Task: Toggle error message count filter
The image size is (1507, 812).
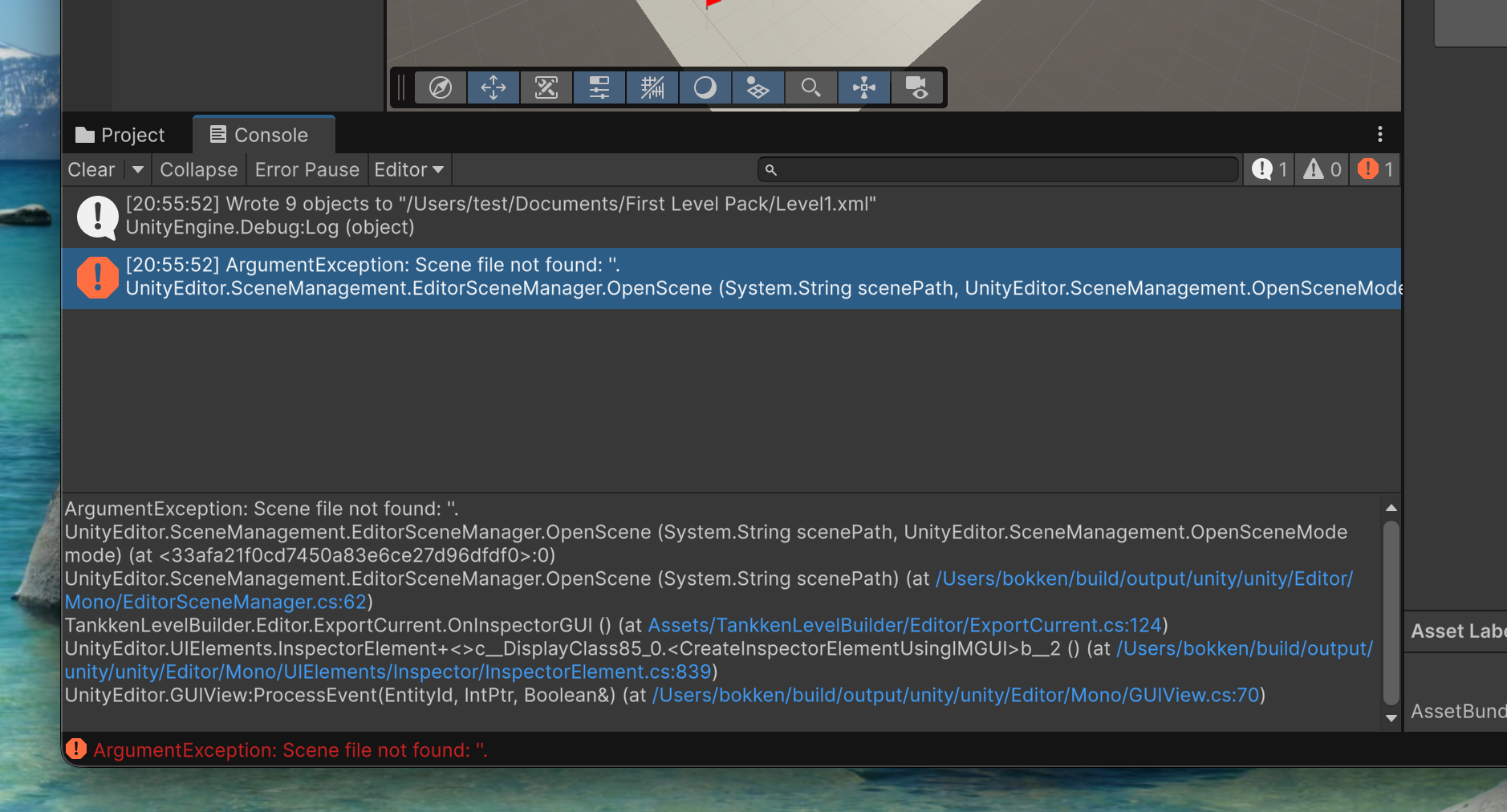Action: [x=1375, y=169]
